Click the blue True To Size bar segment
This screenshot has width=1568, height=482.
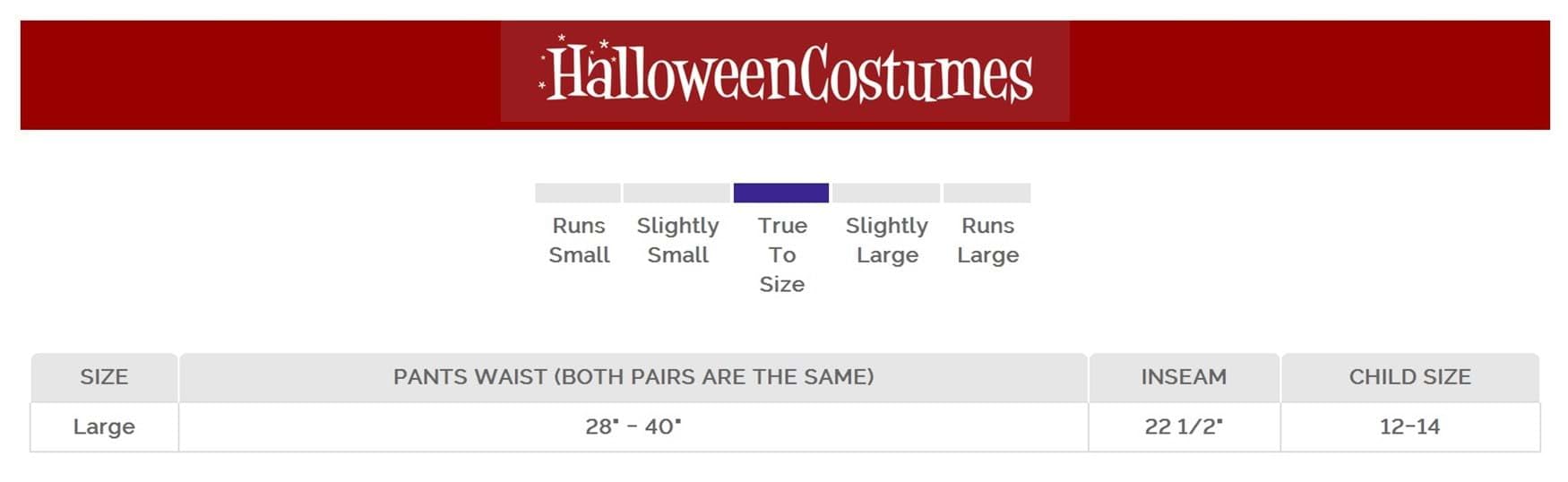(x=780, y=193)
